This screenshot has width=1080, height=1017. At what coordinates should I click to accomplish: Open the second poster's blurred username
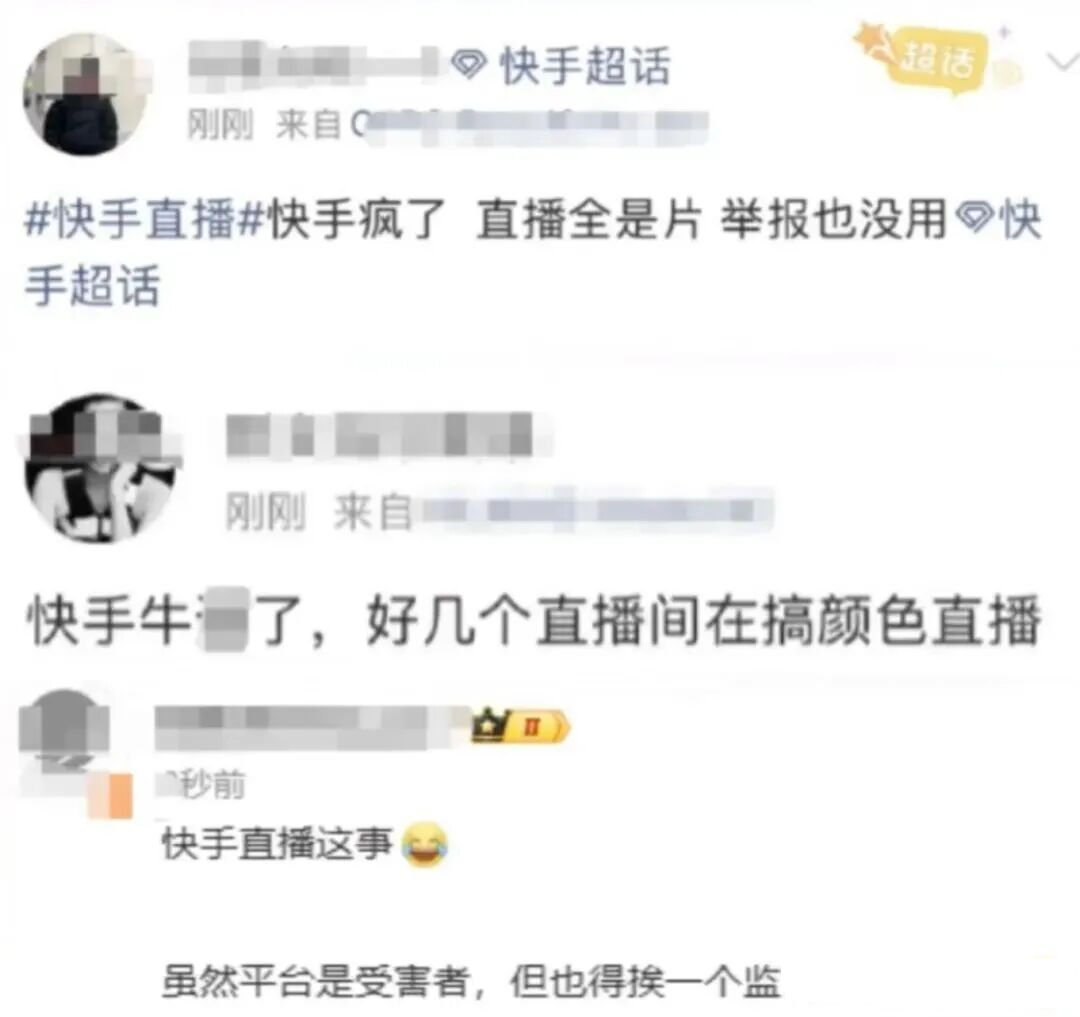381,435
